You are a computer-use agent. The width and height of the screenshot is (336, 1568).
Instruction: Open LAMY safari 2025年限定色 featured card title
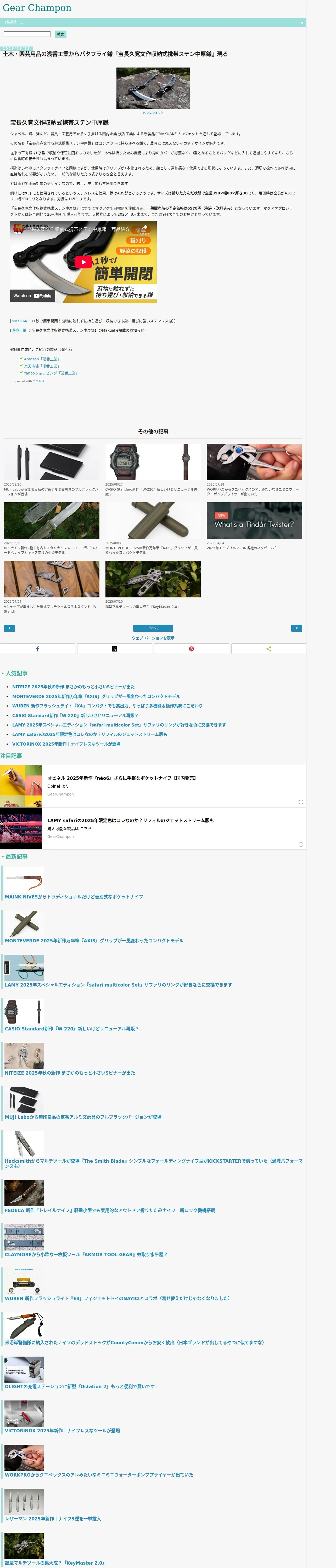coord(131,821)
